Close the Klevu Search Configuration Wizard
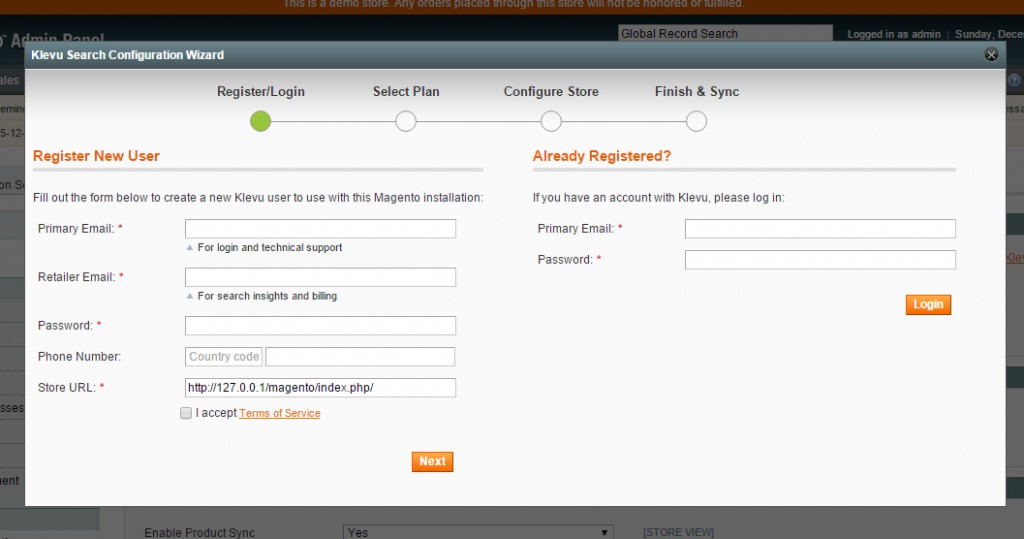Screen dimensions: 1024x539 coord(991,55)
